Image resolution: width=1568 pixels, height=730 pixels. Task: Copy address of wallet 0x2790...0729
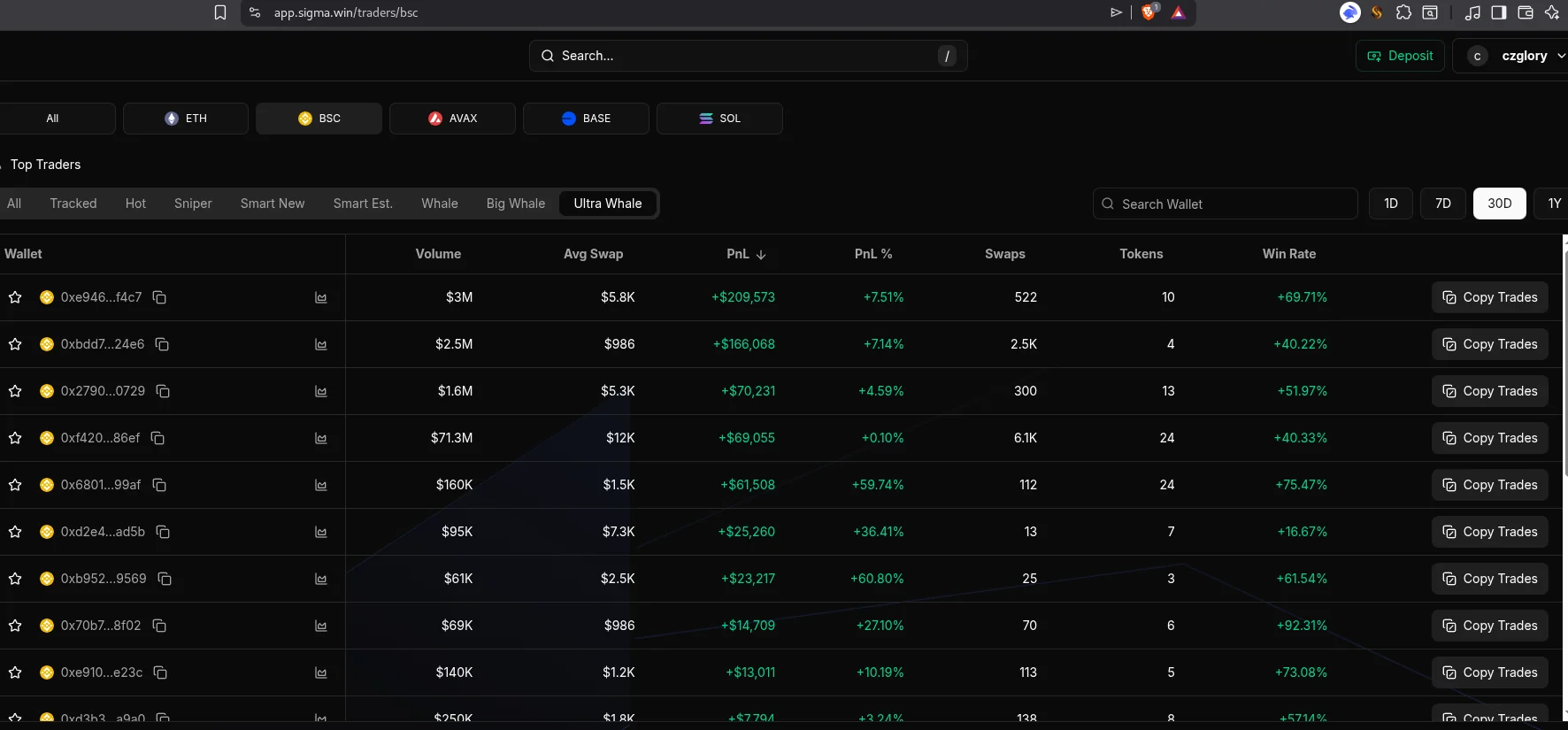pyautogui.click(x=163, y=391)
